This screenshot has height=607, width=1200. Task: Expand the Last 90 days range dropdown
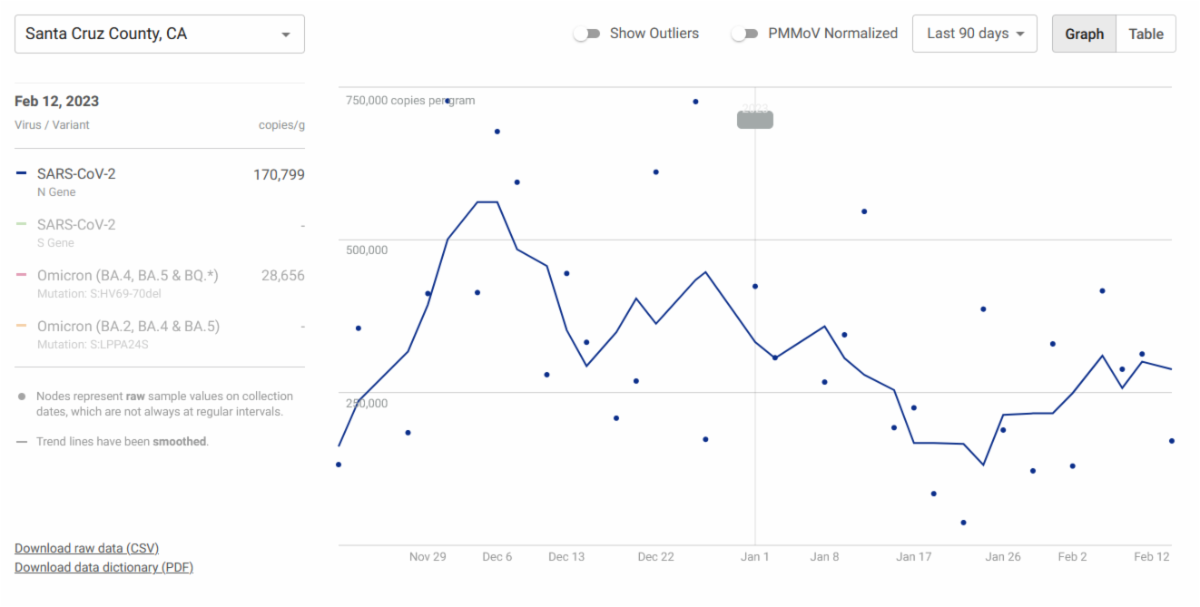tap(974, 34)
